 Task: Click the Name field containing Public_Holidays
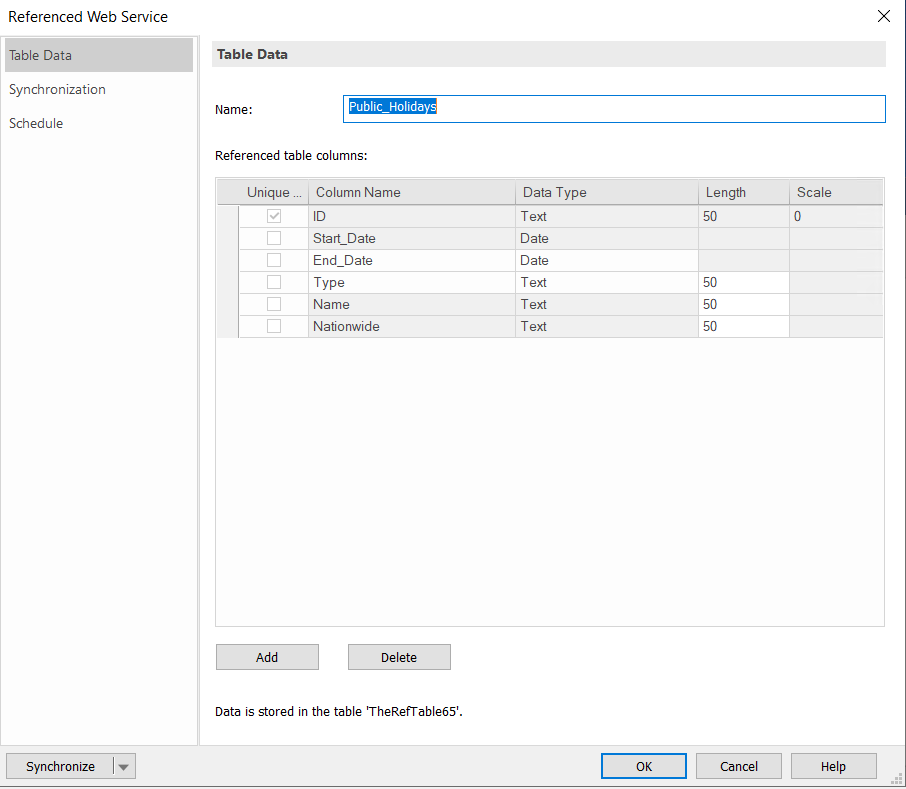pyautogui.click(x=614, y=108)
